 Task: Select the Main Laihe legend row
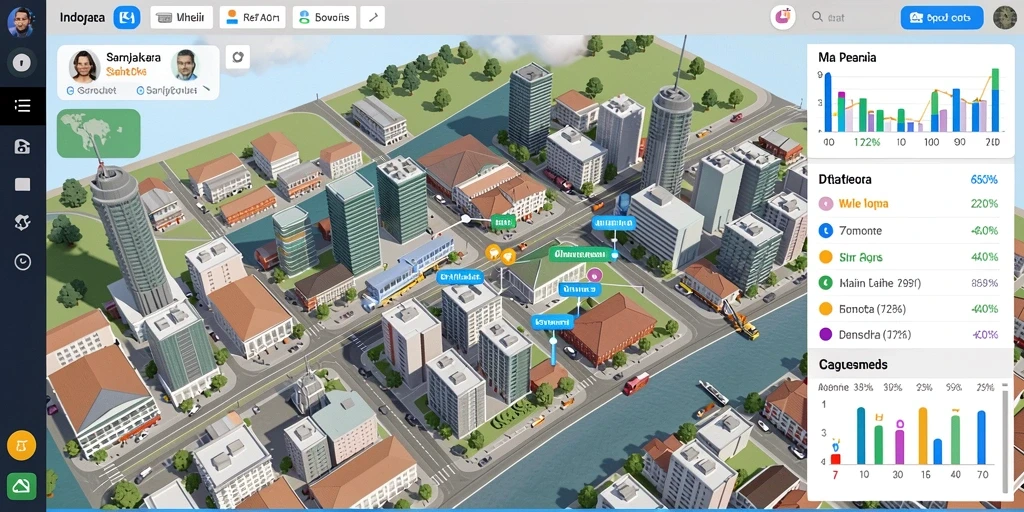[x=908, y=283]
